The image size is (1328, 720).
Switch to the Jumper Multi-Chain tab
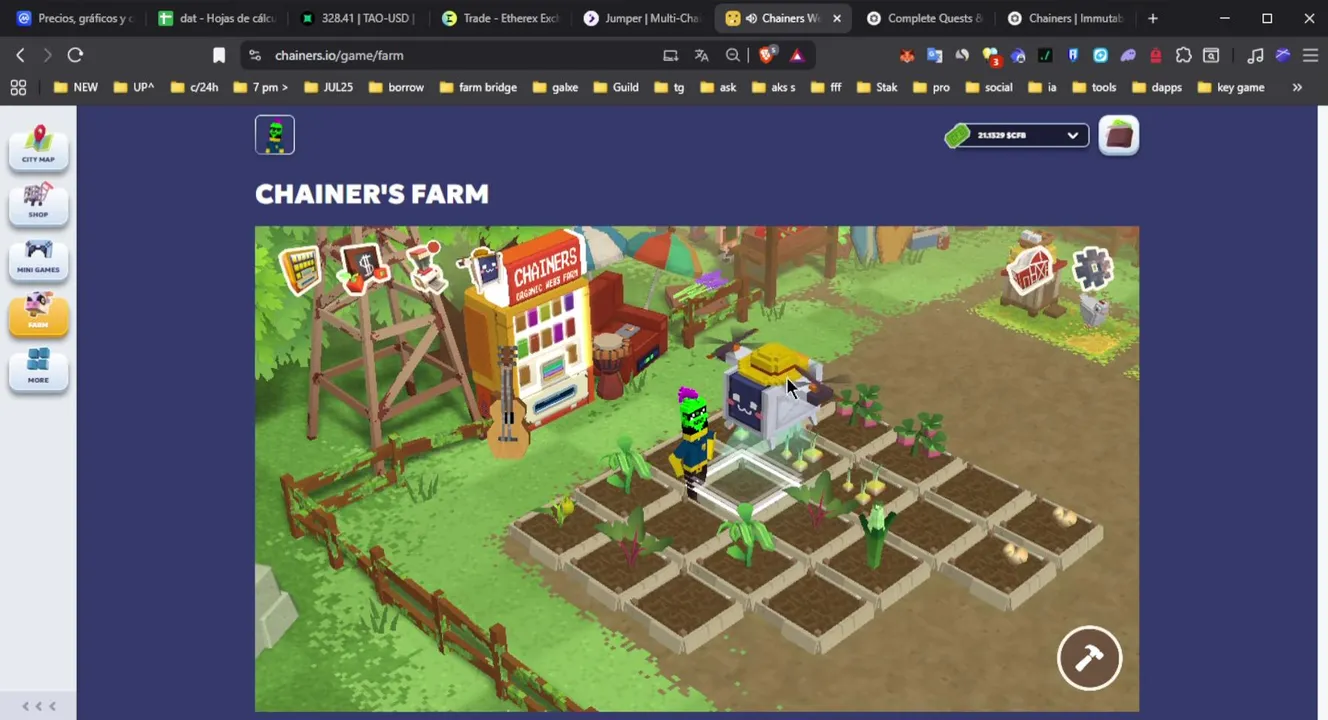pos(642,18)
